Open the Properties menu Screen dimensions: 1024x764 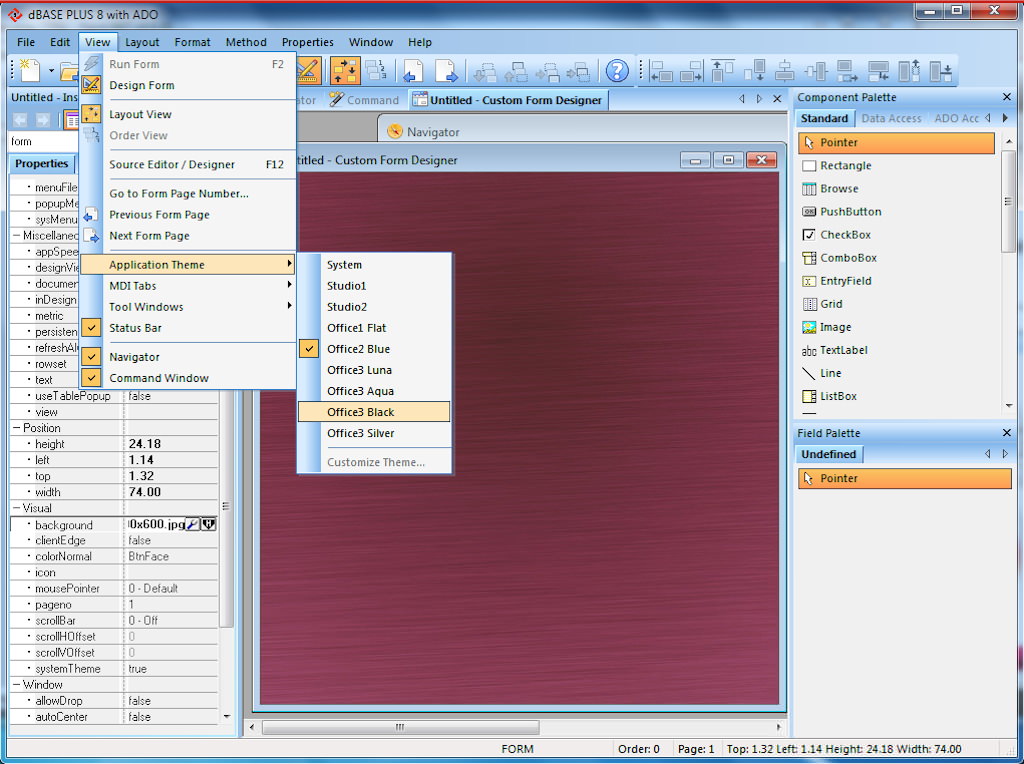point(308,42)
